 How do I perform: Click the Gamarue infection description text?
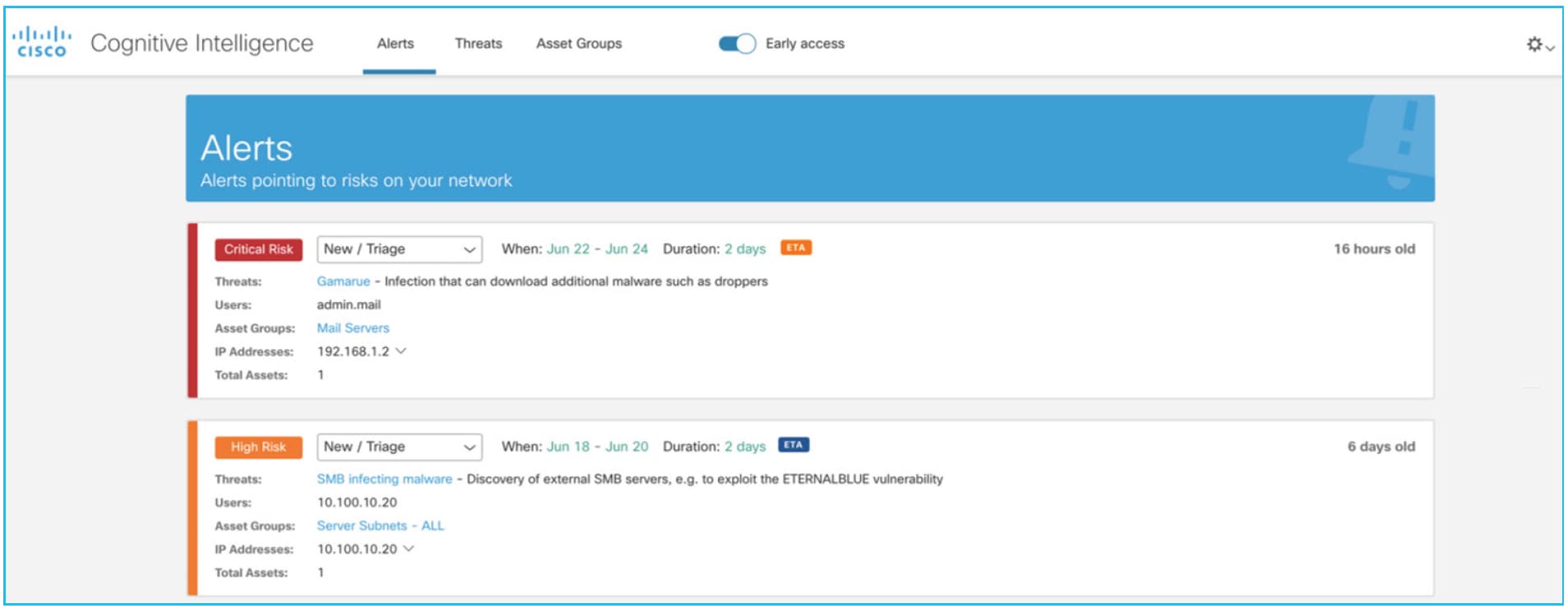[576, 281]
